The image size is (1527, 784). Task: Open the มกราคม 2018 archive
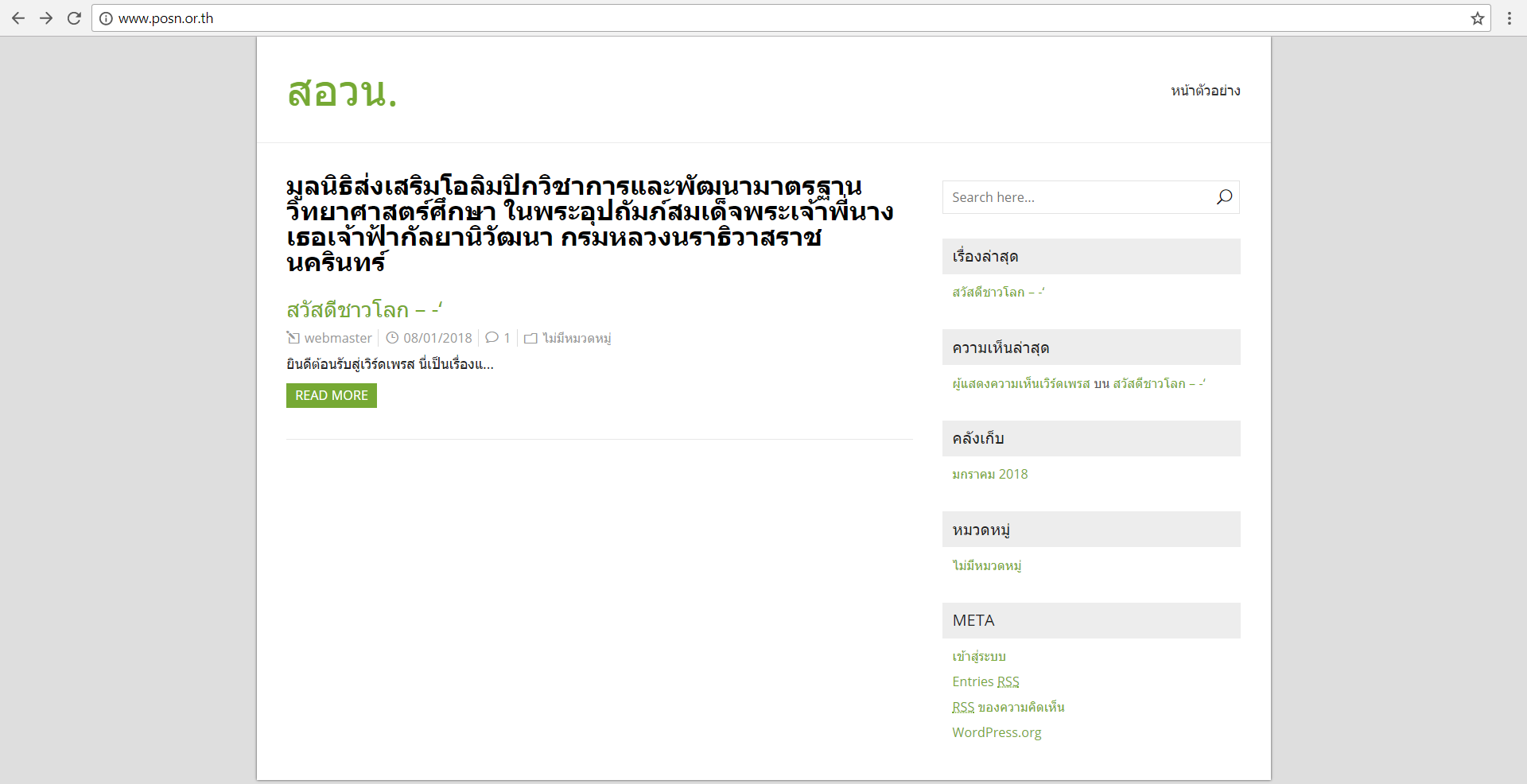click(990, 474)
